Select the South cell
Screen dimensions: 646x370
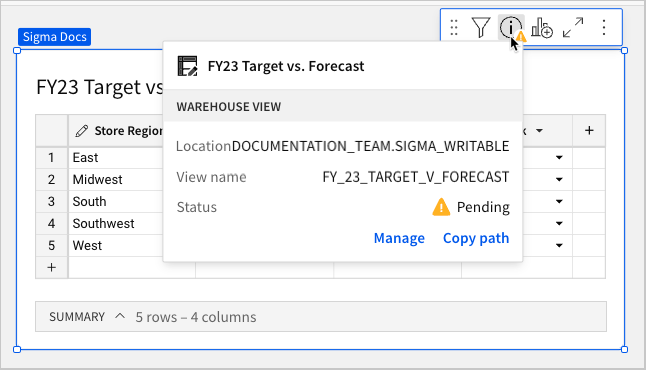tap(116, 201)
